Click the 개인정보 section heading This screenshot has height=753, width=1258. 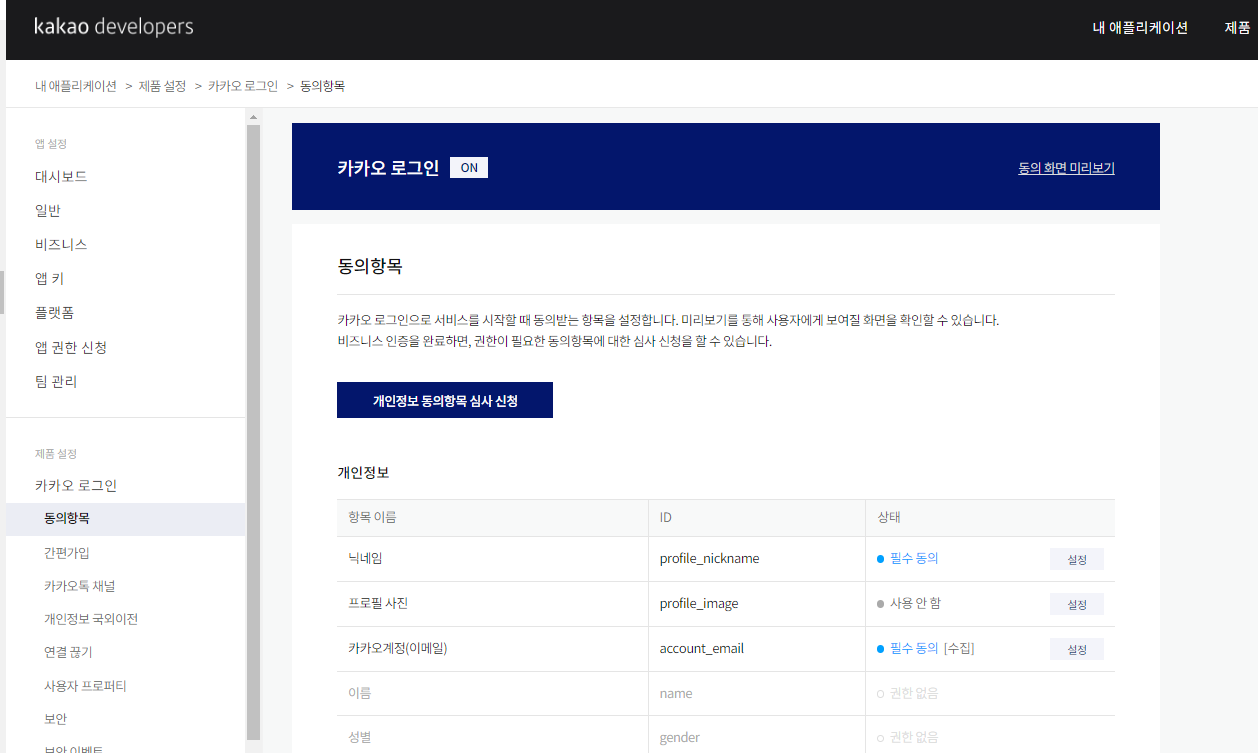pyautogui.click(x=363, y=471)
